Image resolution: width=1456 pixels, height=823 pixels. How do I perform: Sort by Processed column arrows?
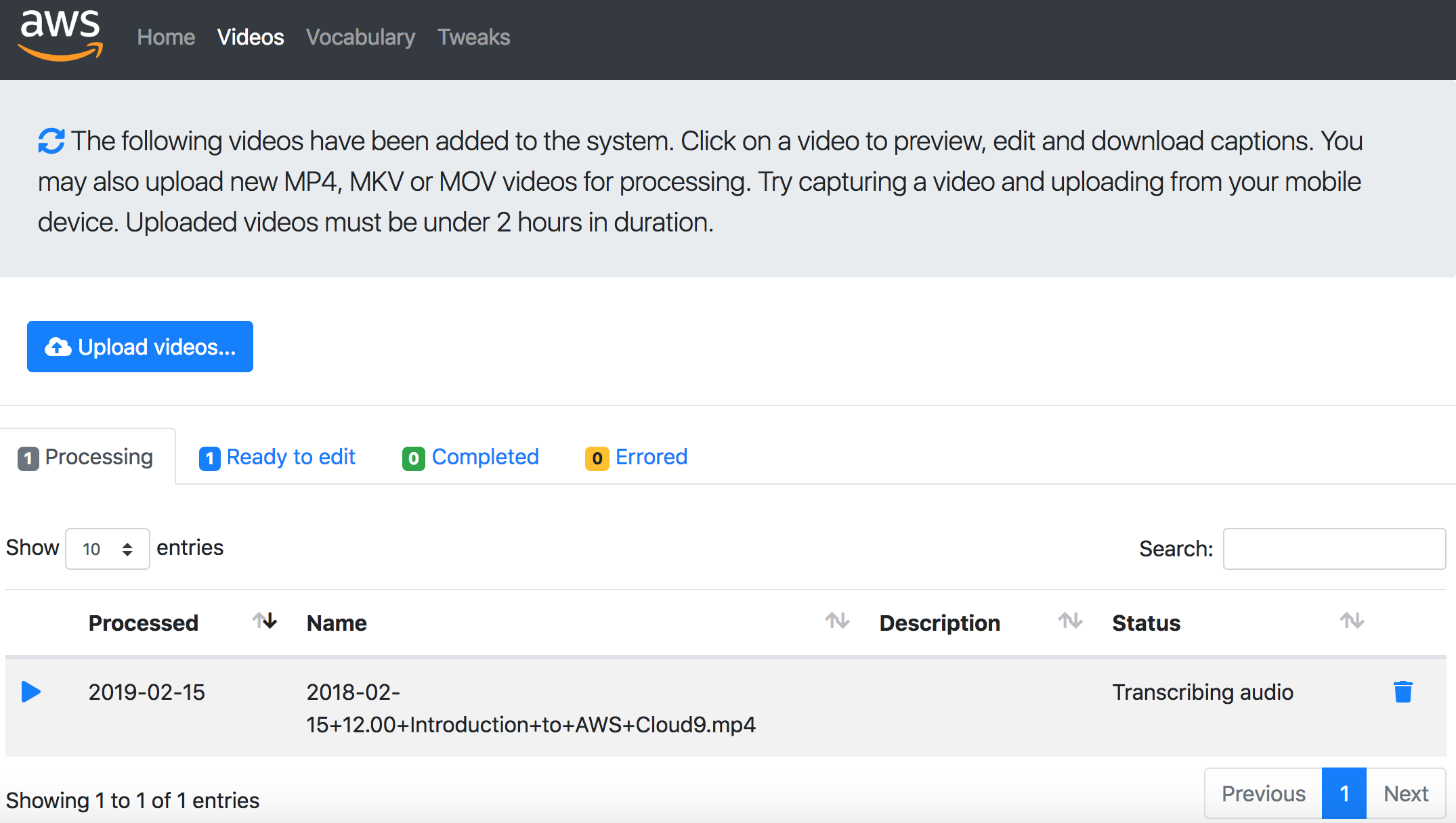[265, 621]
